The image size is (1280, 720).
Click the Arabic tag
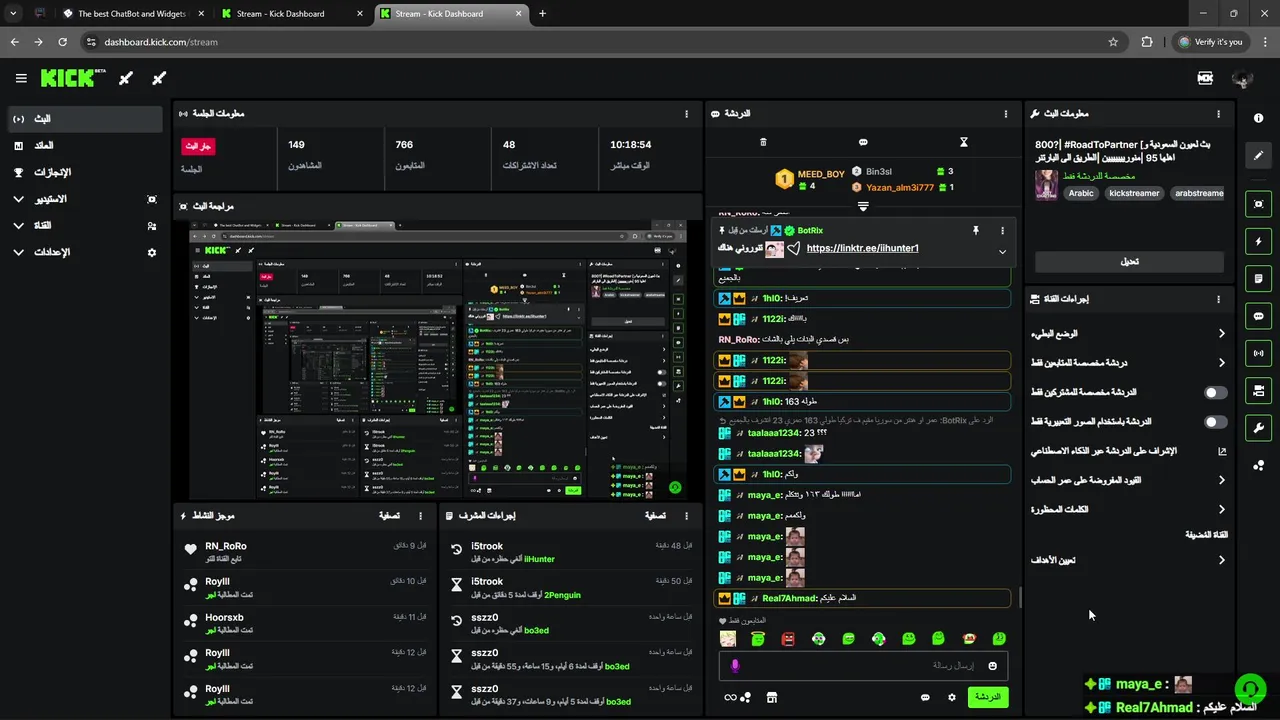coord(1081,193)
